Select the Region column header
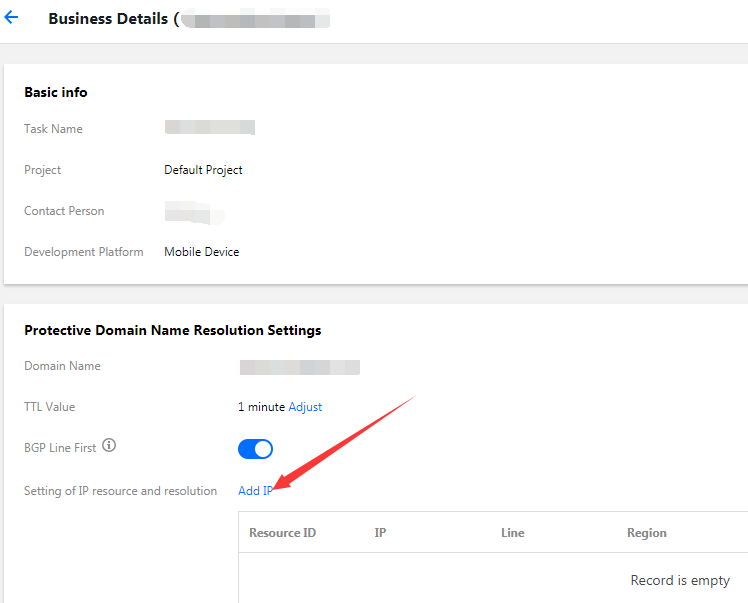 pyautogui.click(x=646, y=533)
